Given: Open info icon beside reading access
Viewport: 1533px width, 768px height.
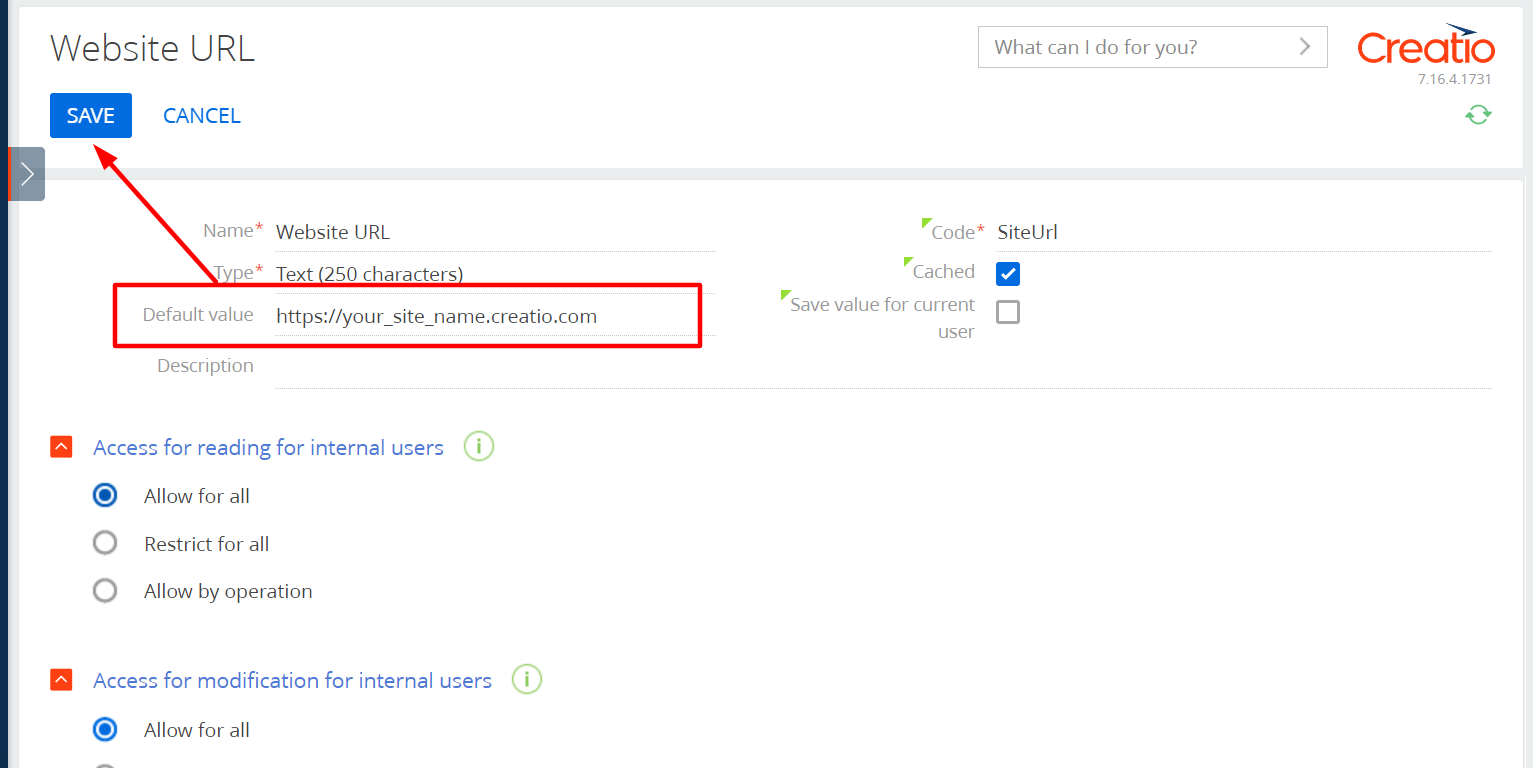Looking at the screenshot, I should tap(479, 446).
